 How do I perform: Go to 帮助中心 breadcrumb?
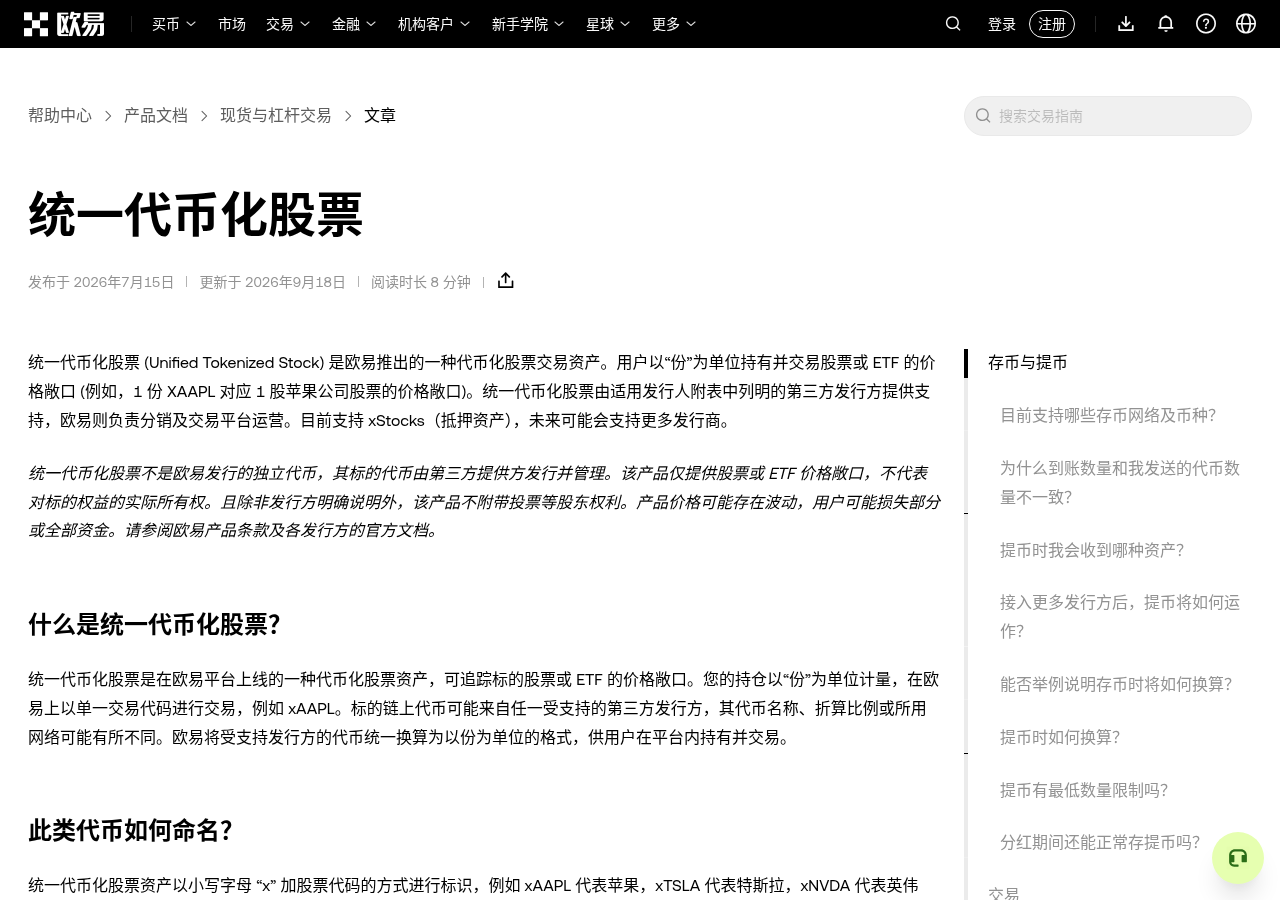[60, 115]
